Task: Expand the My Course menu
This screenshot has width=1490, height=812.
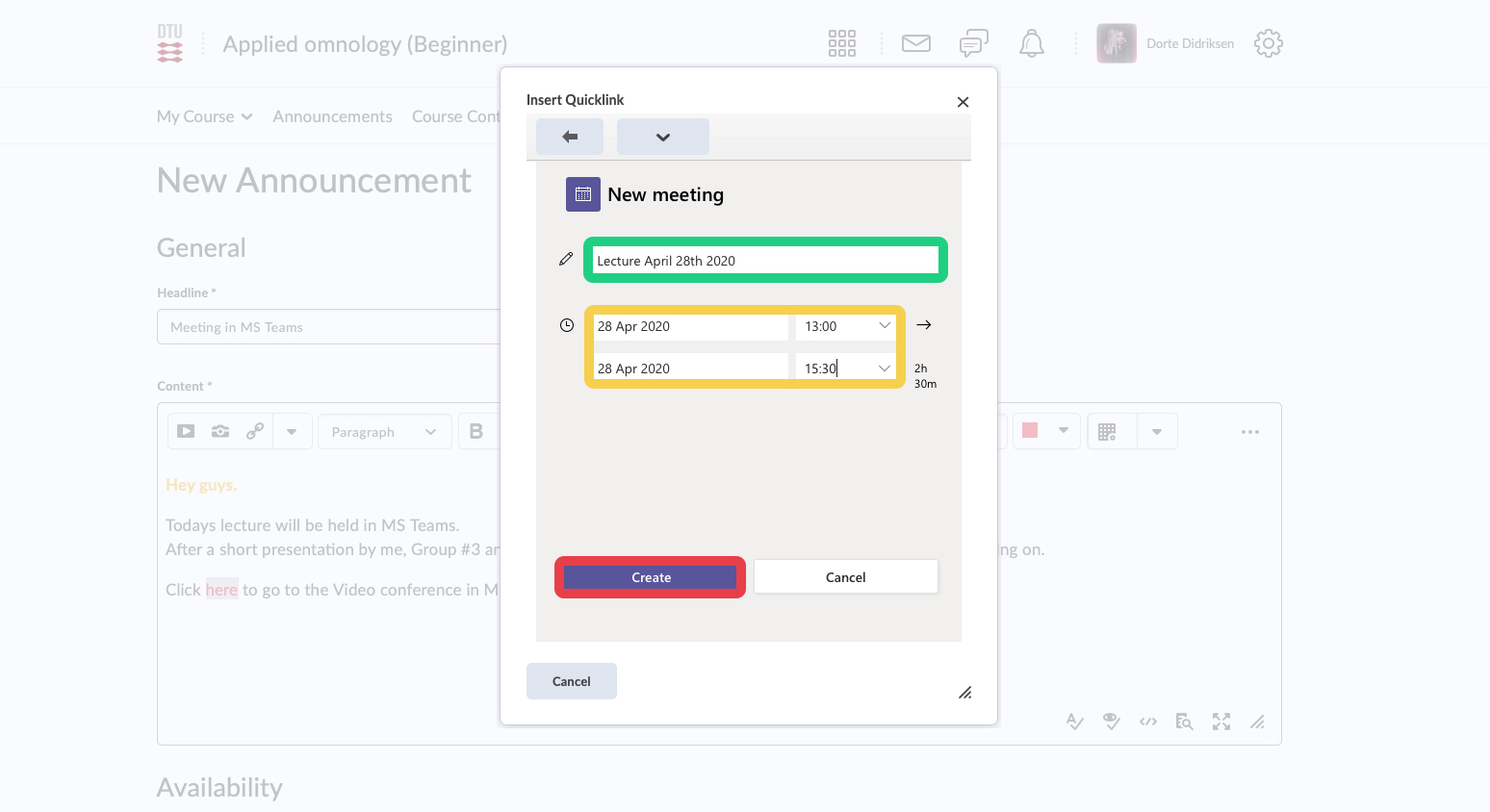Action: [x=204, y=116]
